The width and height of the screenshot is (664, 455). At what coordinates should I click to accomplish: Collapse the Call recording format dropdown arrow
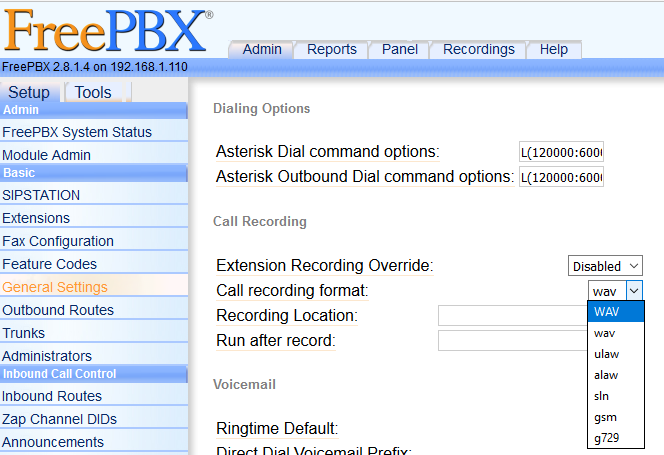coord(634,291)
